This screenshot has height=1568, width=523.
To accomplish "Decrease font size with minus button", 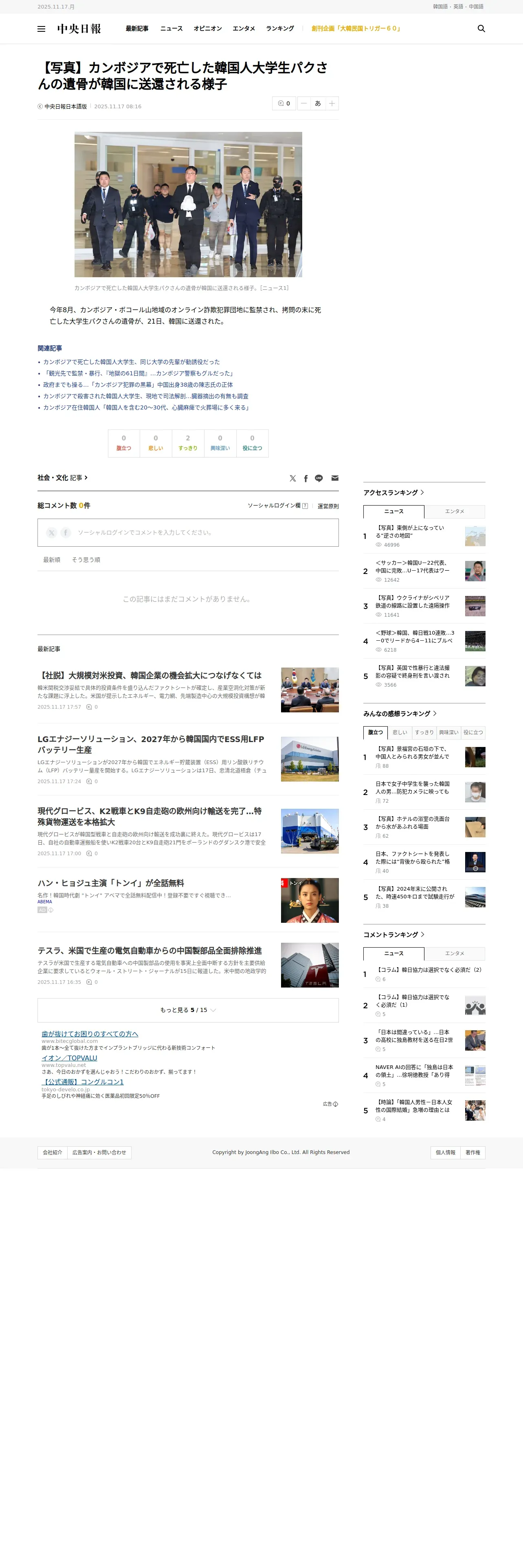I will (x=304, y=103).
